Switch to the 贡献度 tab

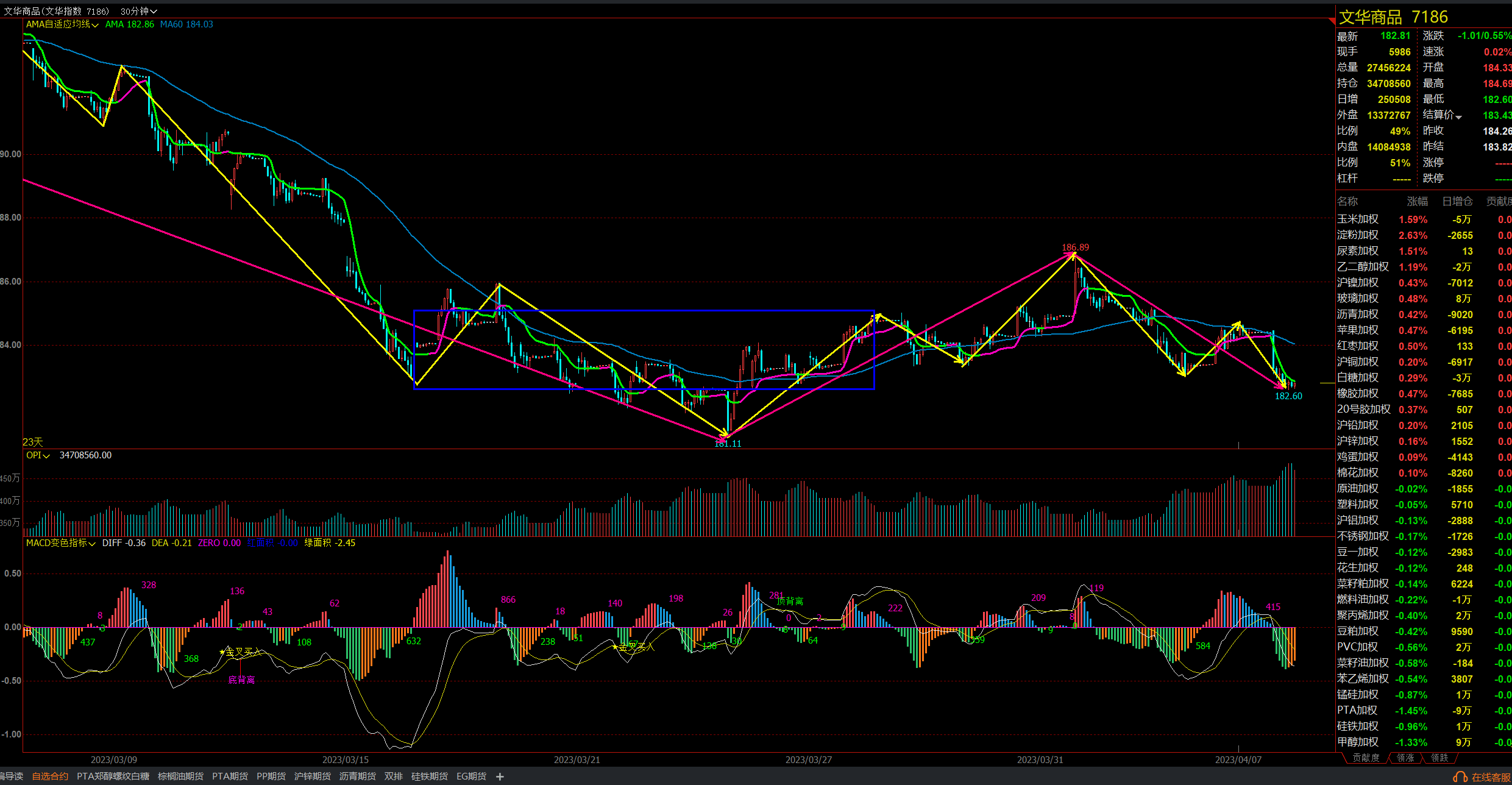[1366, 758]
